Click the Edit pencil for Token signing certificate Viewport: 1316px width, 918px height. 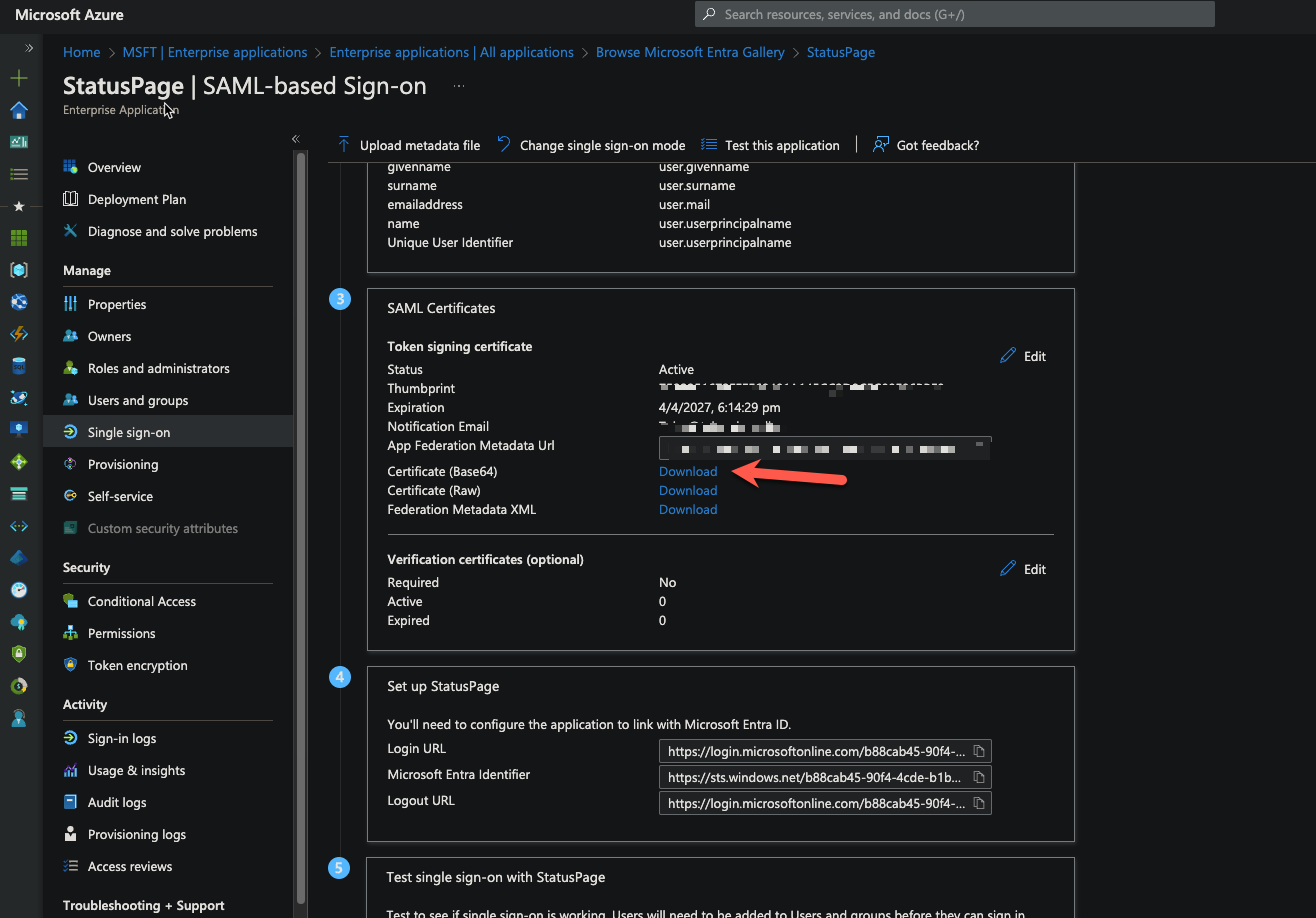1023,356
